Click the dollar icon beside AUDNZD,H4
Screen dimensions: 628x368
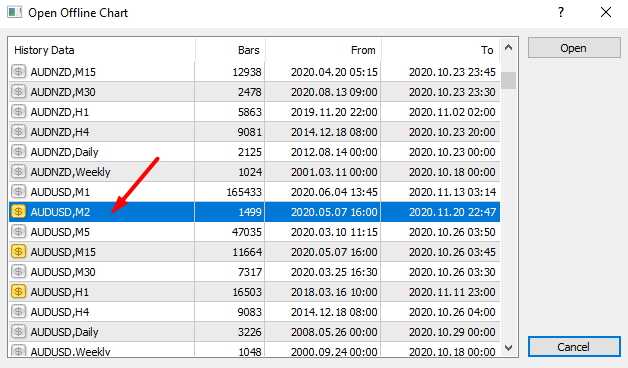coord(18,132)
